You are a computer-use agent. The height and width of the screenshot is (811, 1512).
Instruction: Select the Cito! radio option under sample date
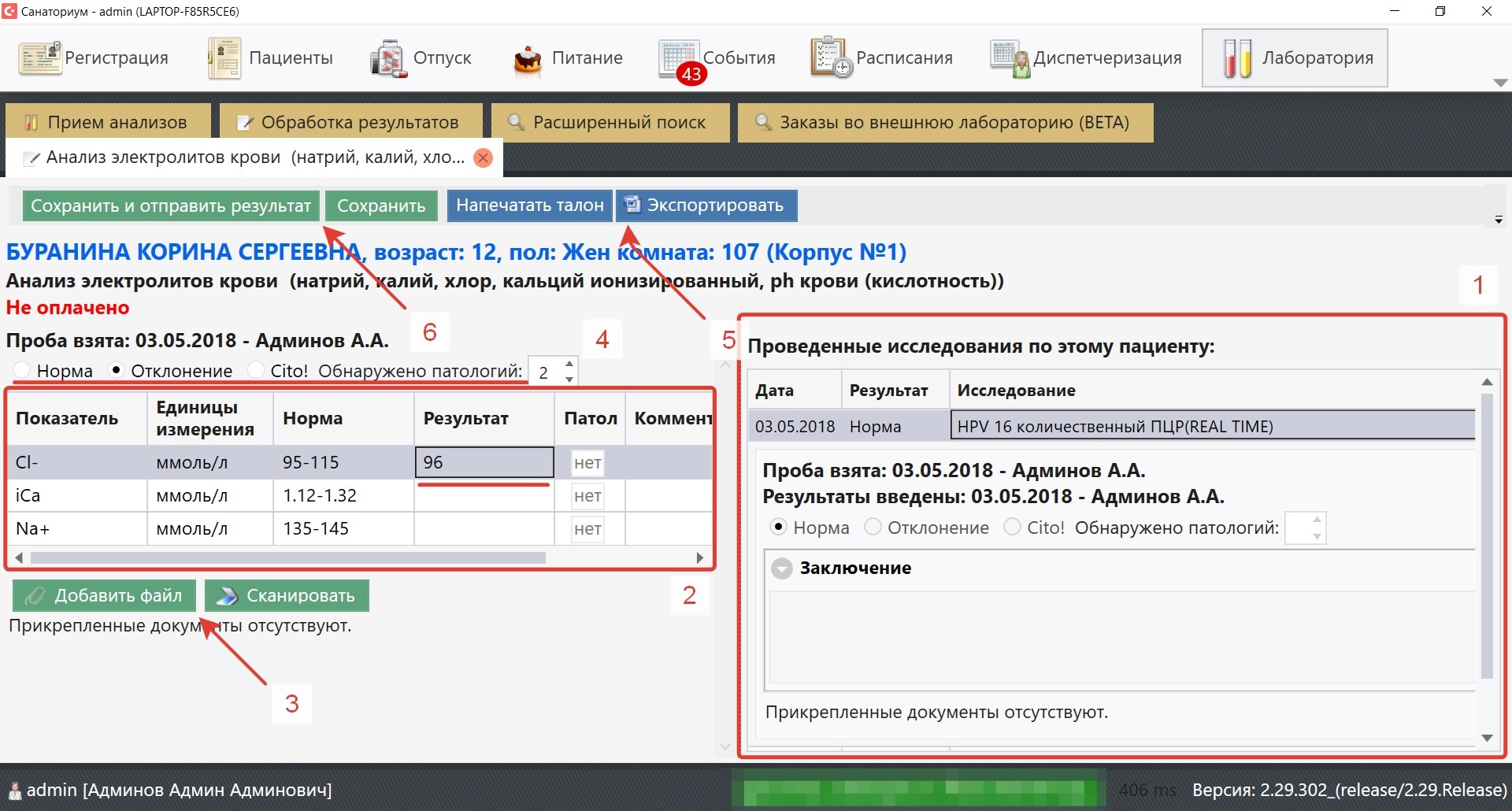(256, 370)
